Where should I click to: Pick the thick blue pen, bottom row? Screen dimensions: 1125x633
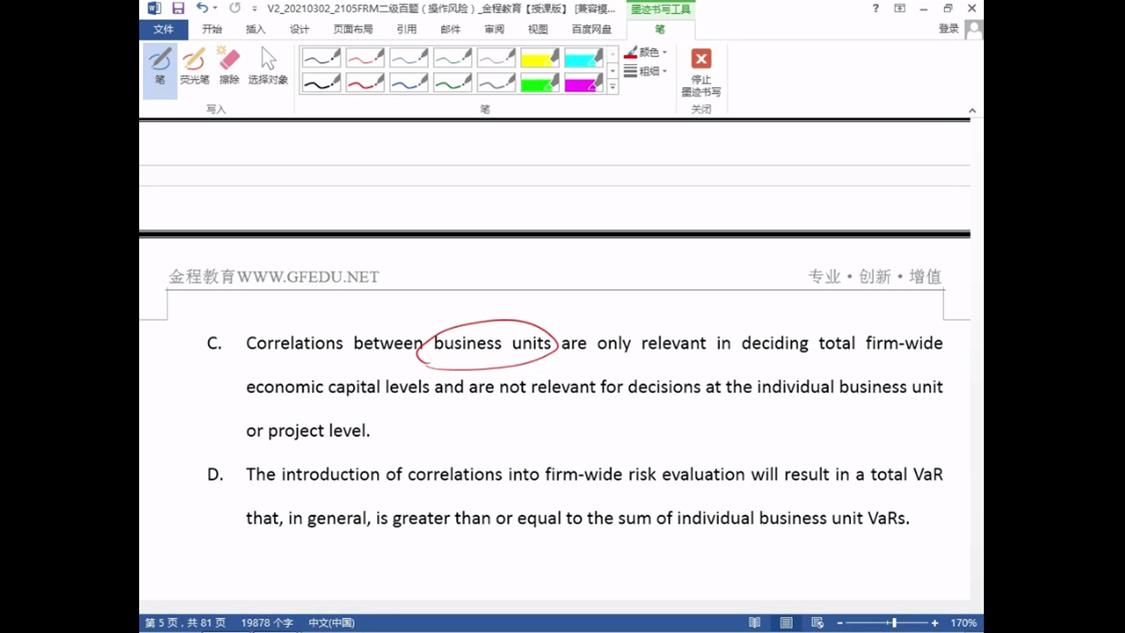click(x=409, y=83)
